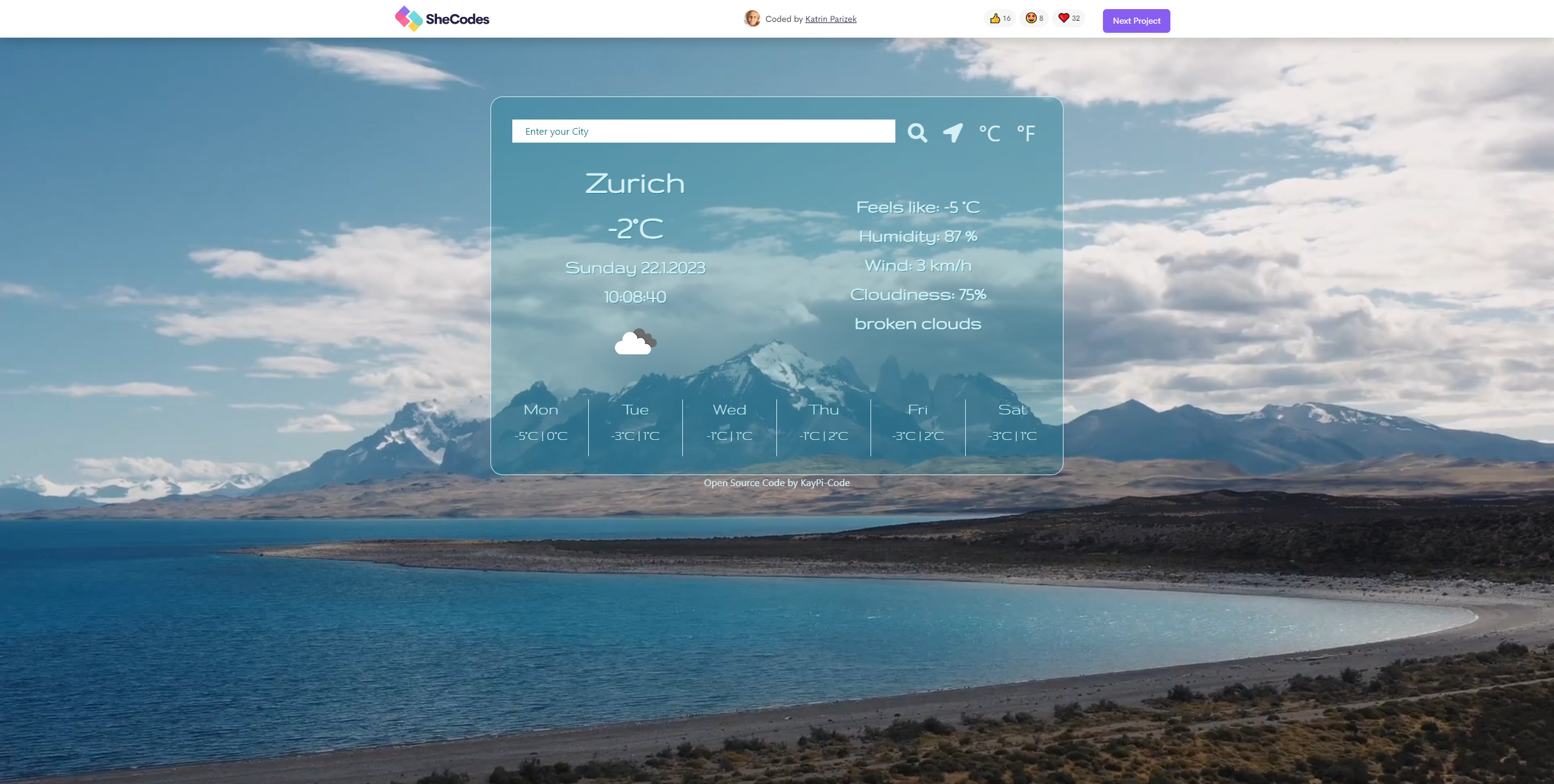
Task: Click the Next Project button
Action: tap(1137, 21)
